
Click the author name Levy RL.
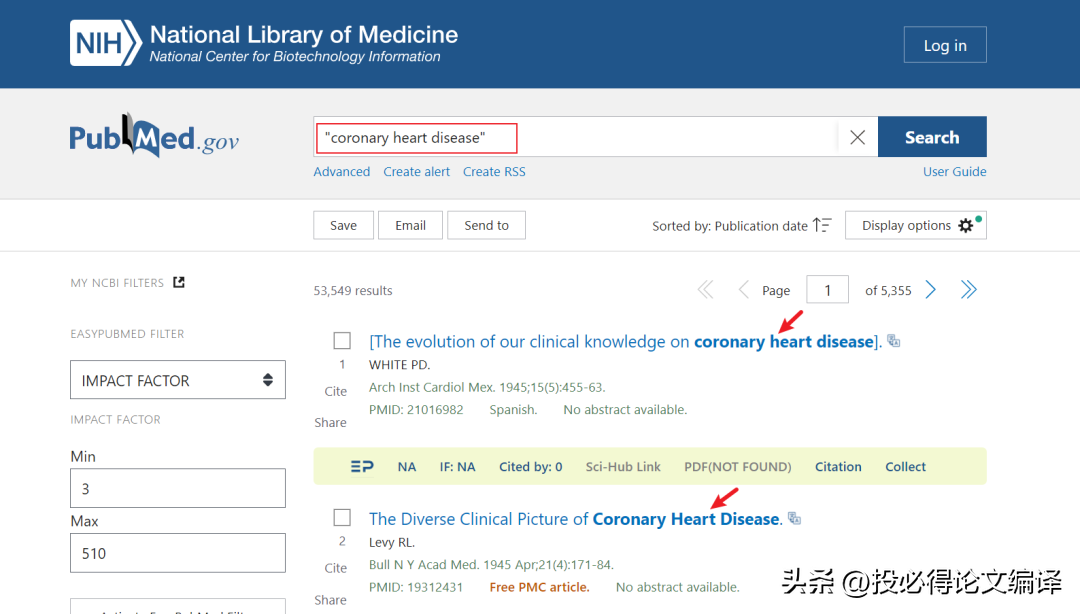[392, 542]
